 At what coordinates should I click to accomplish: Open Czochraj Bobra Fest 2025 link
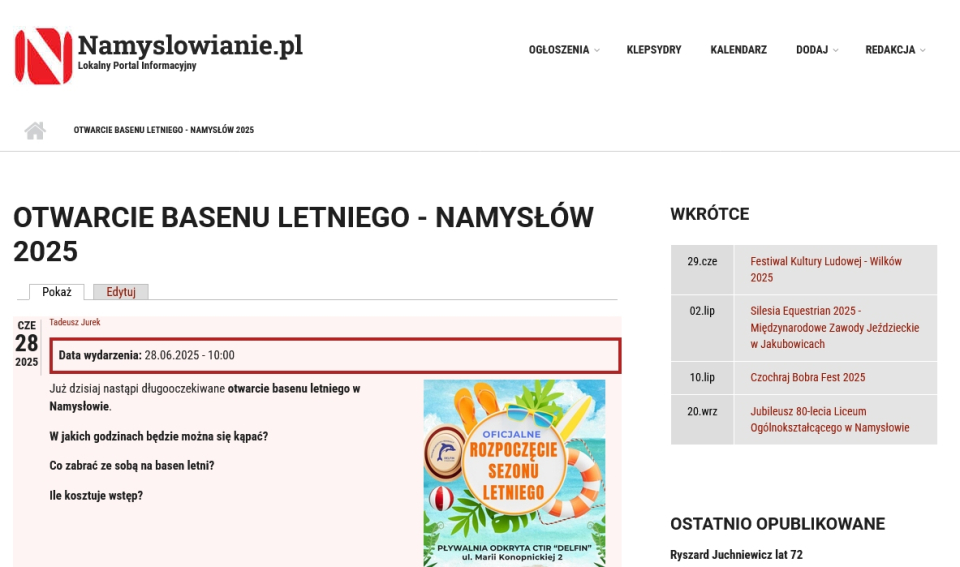click(x=807, y=377)
